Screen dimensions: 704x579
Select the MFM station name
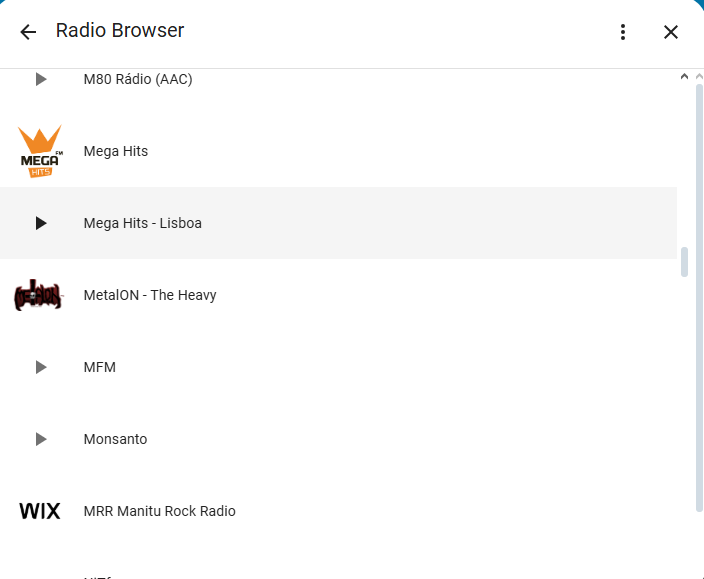100,367
